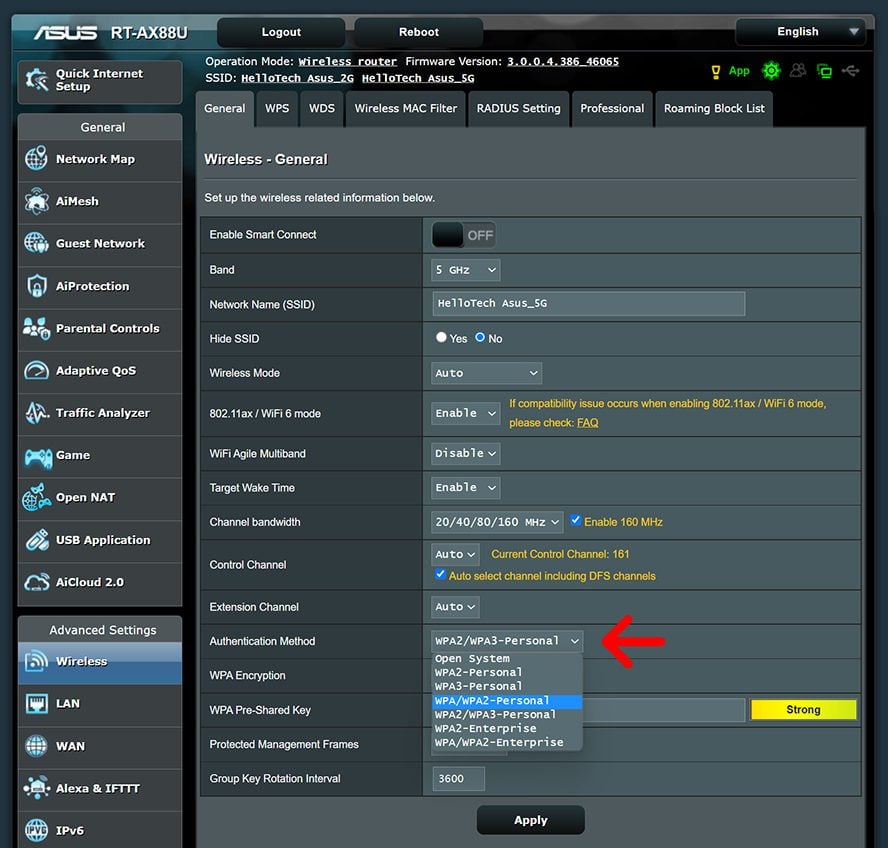The width and height of the screenshot is (888, 848).
Task: Switch to the WPS tab
Action: click(x=277, y=109)
